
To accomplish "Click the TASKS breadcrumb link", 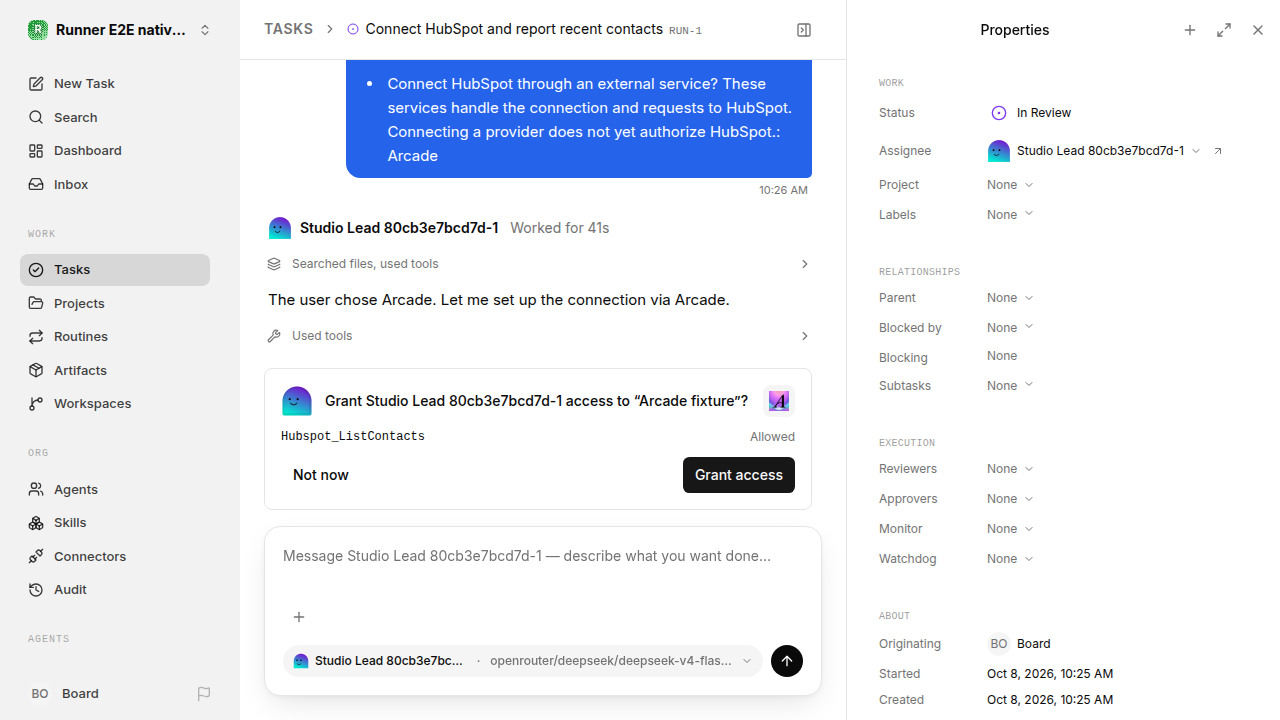I will point(288,29).
